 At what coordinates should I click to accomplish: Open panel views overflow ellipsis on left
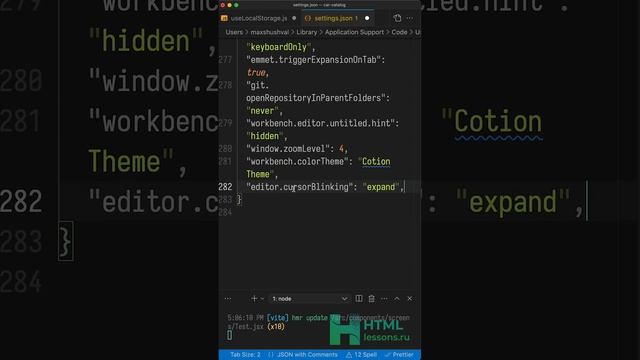(x=228, y=299)
